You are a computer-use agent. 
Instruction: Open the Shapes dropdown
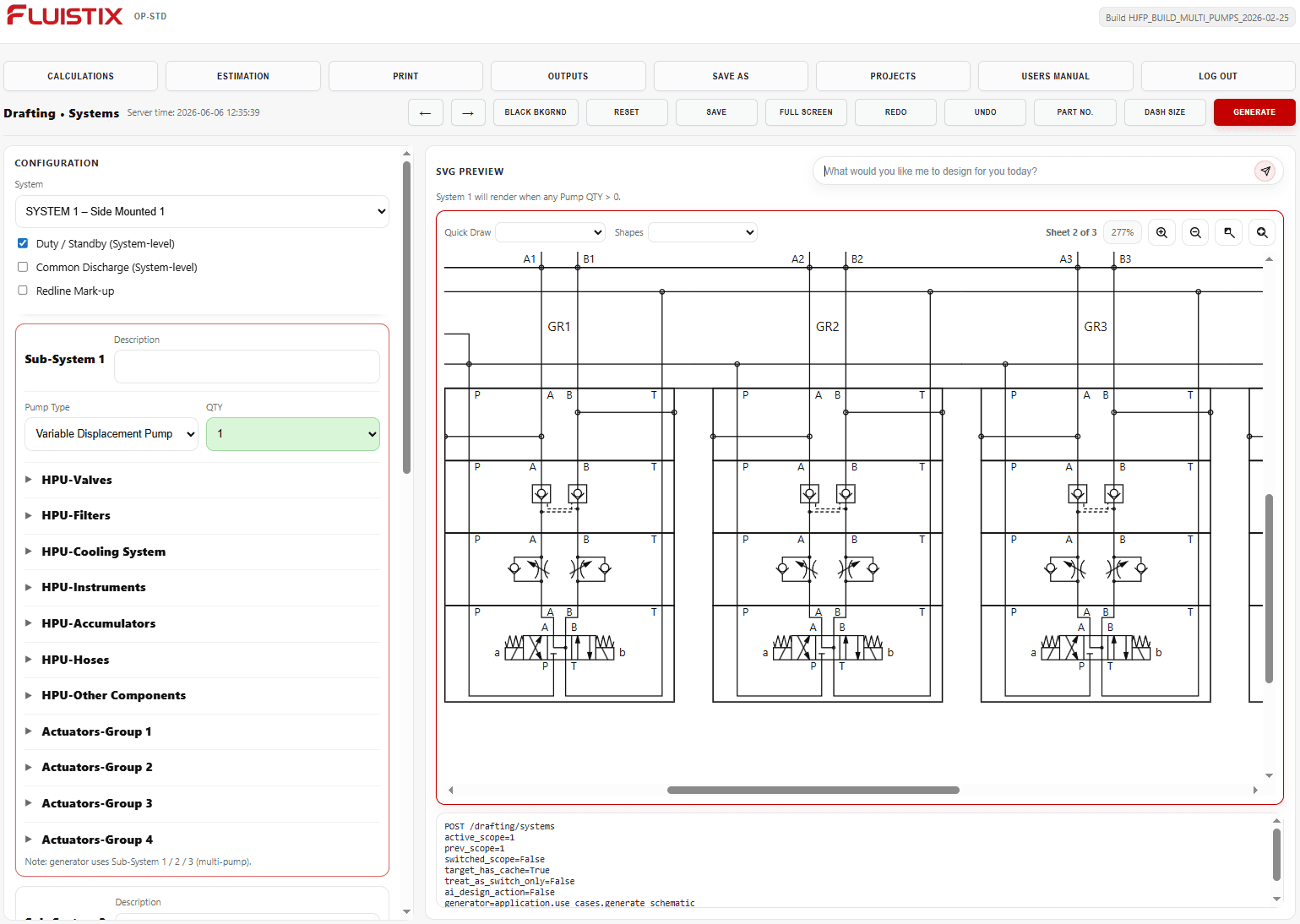click(x=703, y=232)
